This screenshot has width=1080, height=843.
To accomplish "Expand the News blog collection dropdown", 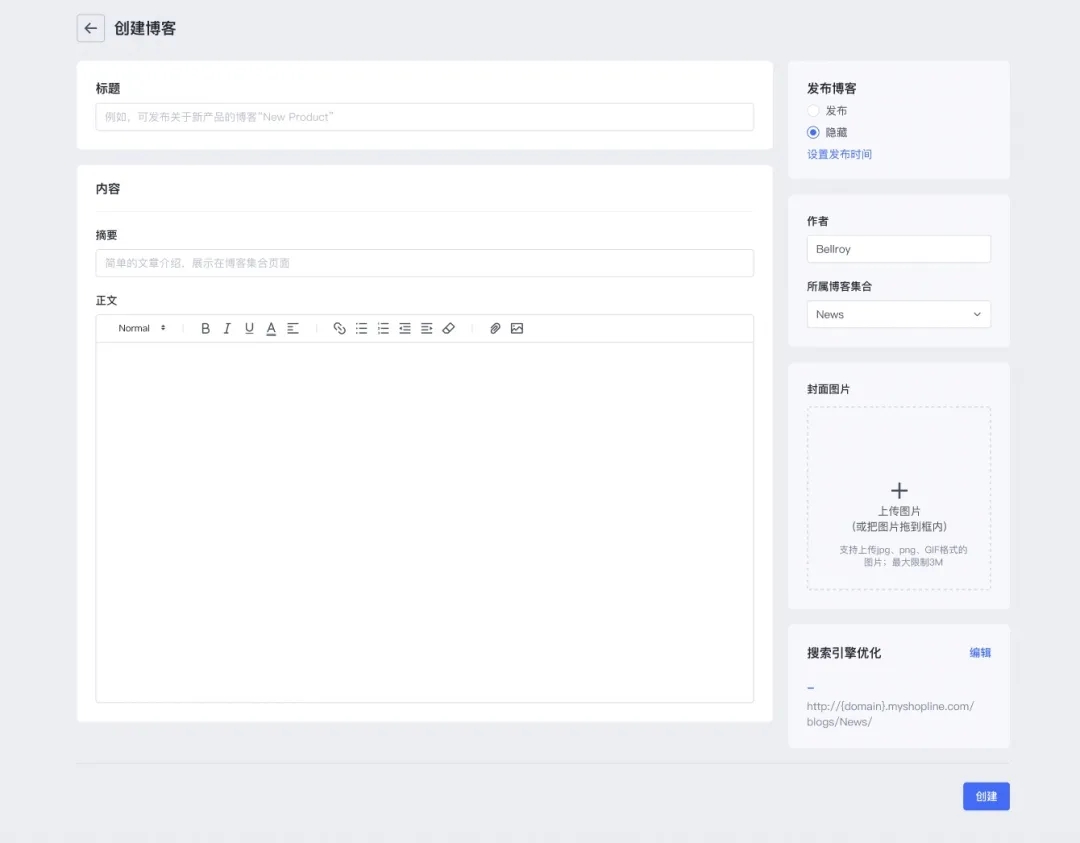I will tap(899, 315).
